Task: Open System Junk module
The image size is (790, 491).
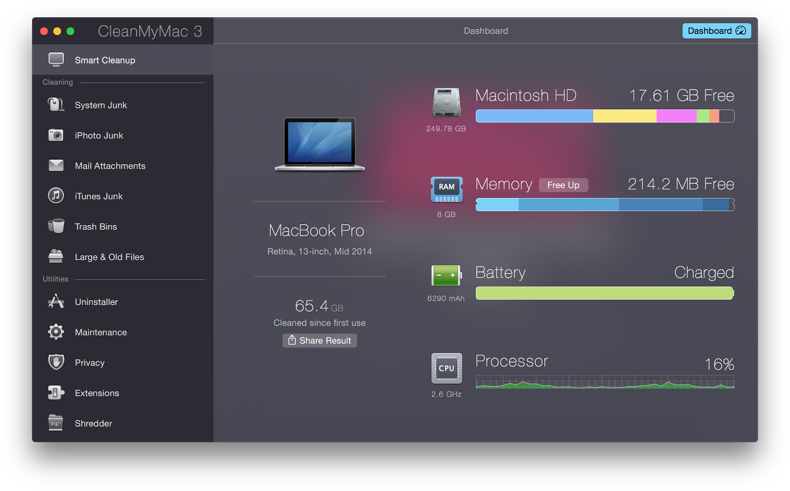Action: (123, 105)
